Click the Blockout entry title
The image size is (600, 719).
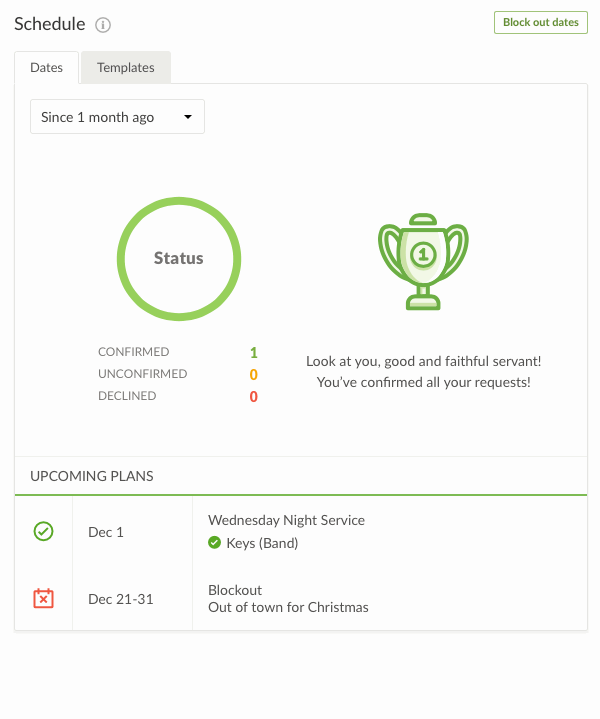pos(235,590)
